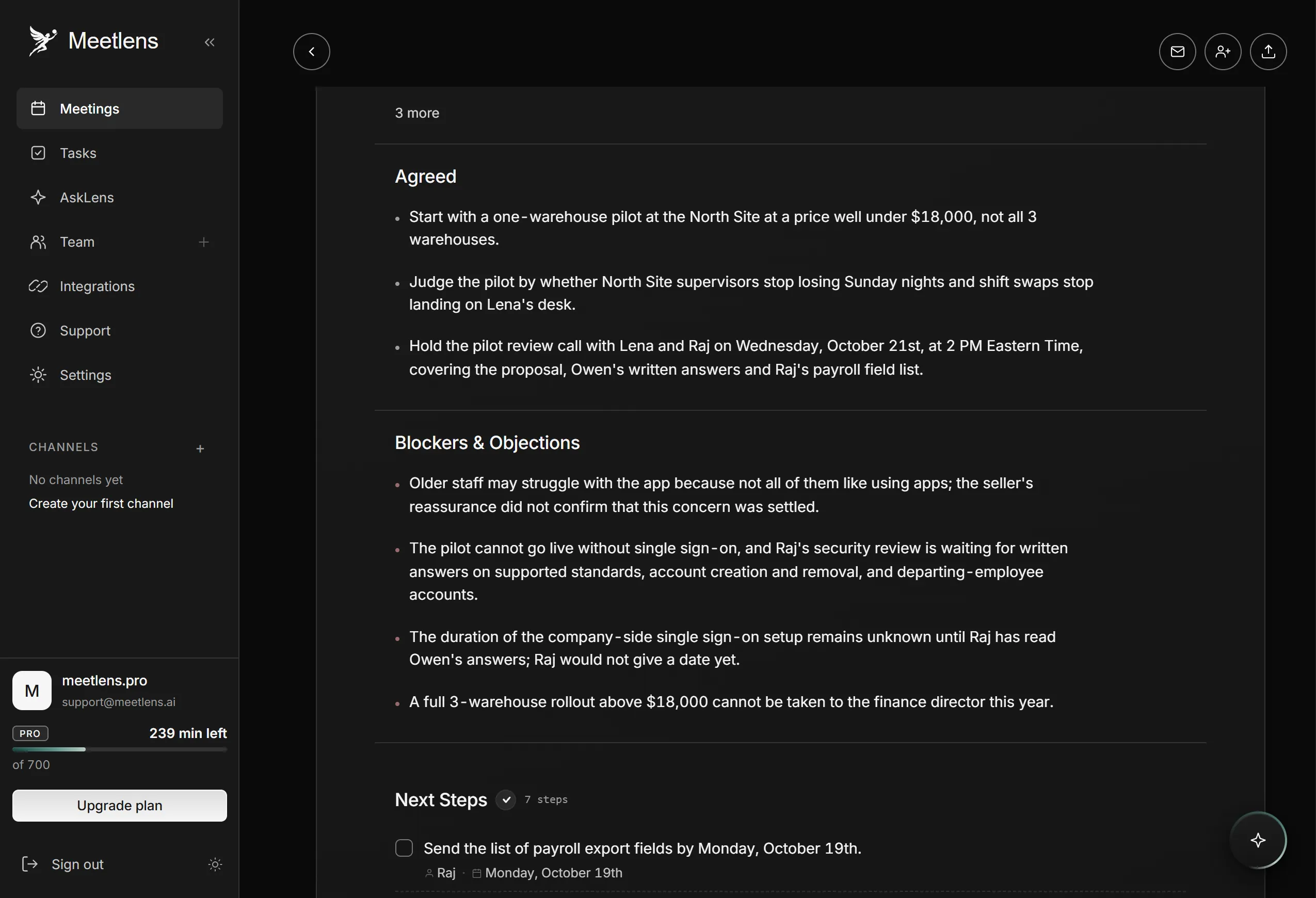Collapse the sidebar with double-chevron icon
Screen dimensions: 1316x898
(x=210, y=42)
